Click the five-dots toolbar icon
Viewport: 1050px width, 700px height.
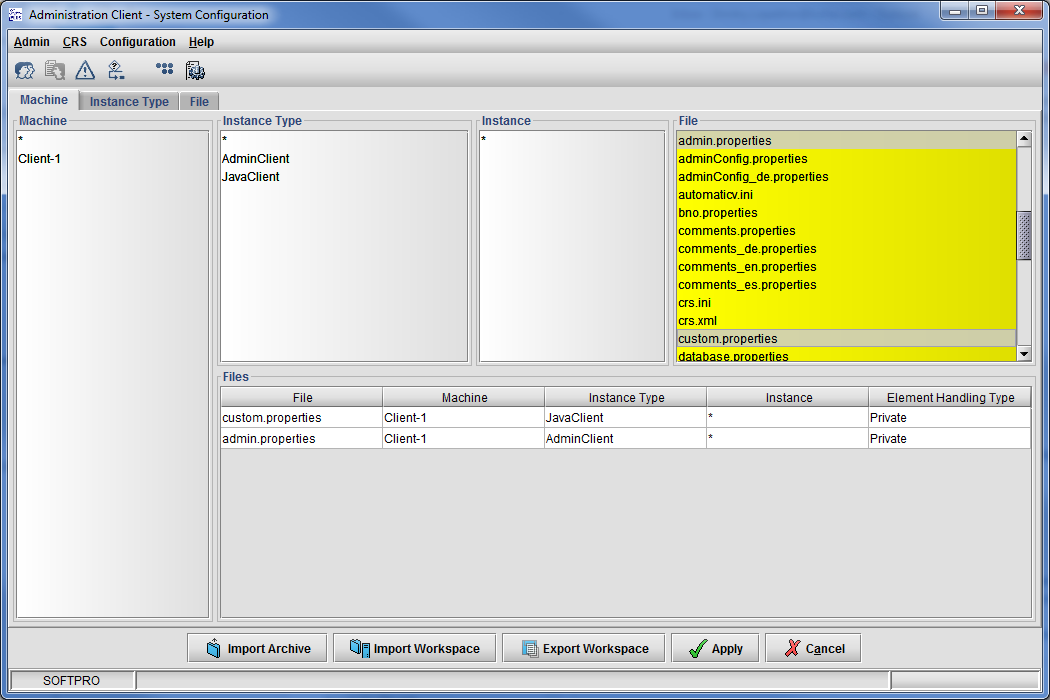165,69
